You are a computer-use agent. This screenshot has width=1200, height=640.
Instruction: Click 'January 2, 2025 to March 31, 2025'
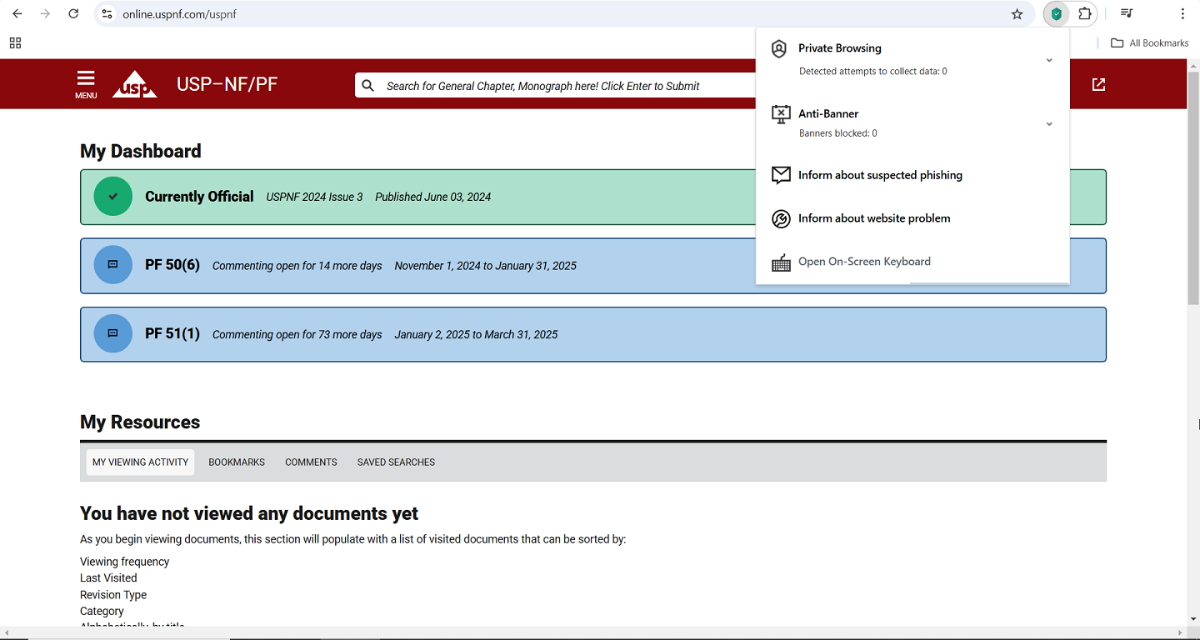click(x=476, y=335)
